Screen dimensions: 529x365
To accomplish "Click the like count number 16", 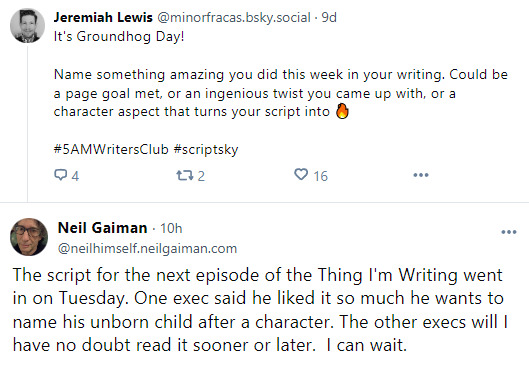I will point(321,176).
